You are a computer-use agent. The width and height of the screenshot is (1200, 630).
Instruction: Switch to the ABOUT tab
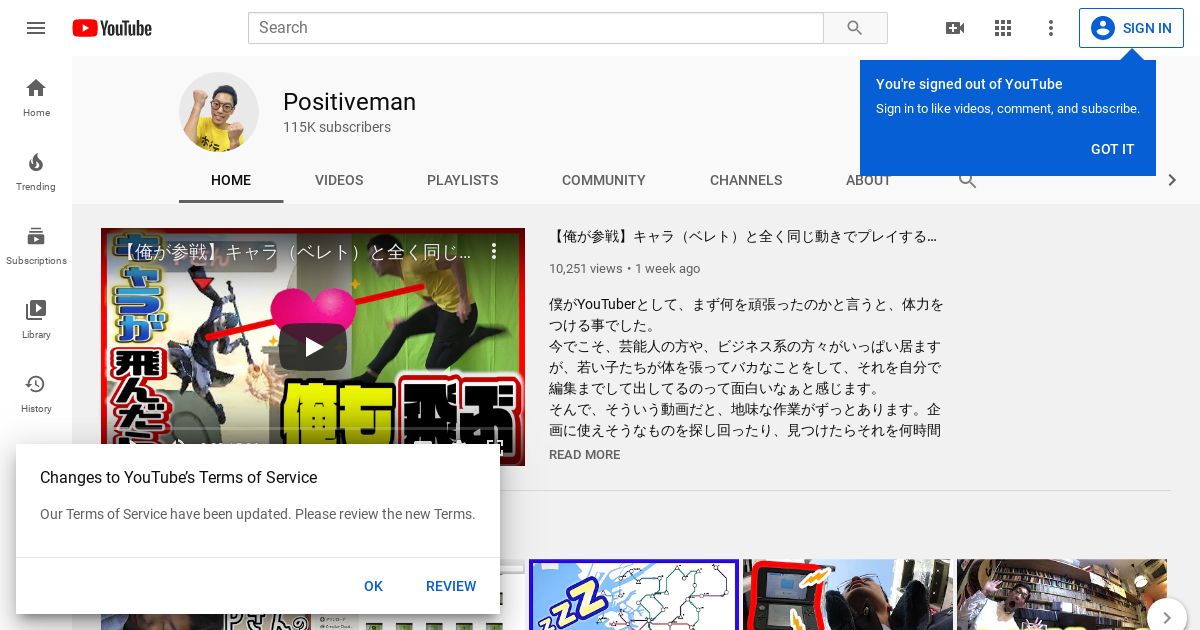pyautogui.click(x=868, y=181)
